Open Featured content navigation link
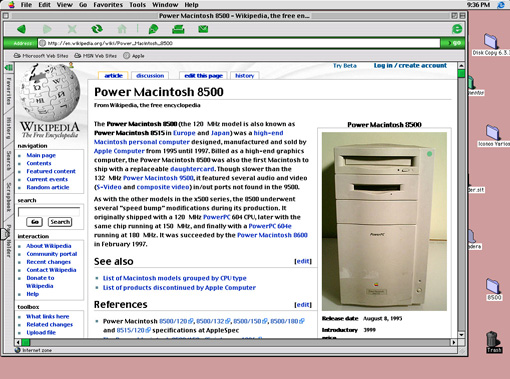The height and width of the screenshot is (379, 510). 51,171
